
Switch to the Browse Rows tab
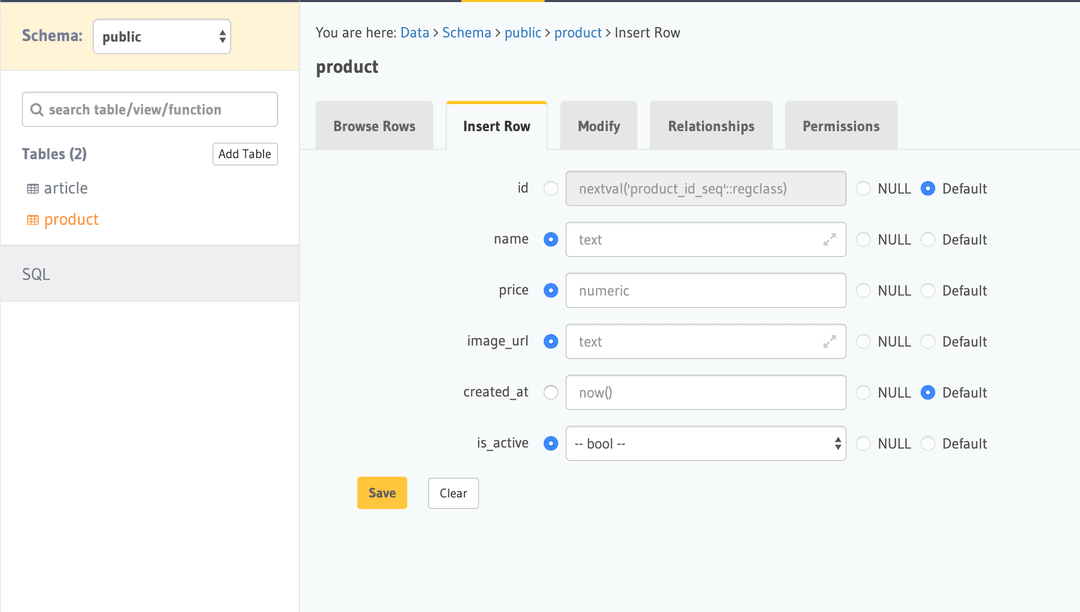374,125
